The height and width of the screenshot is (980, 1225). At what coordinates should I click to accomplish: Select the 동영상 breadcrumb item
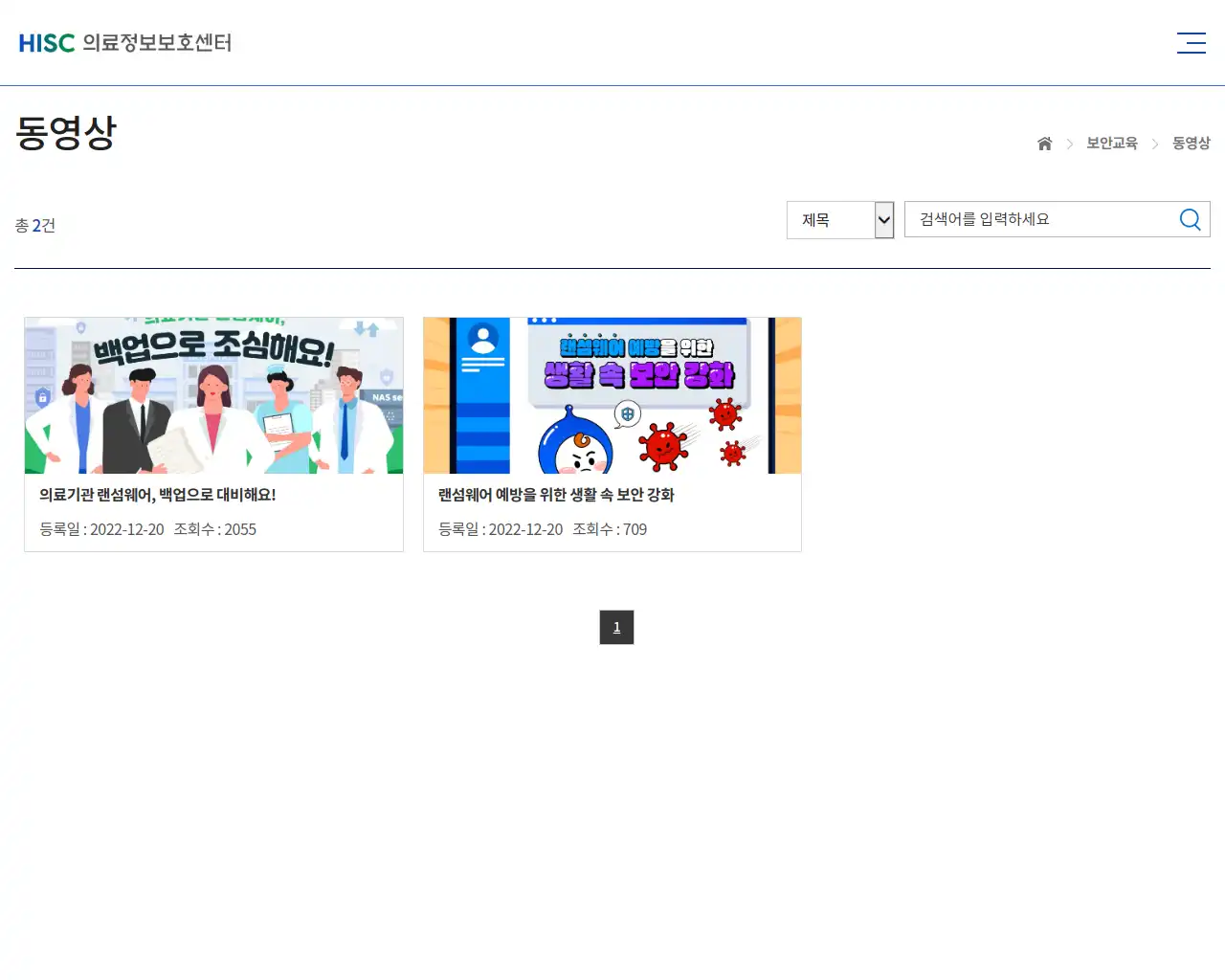(1189, 143)
